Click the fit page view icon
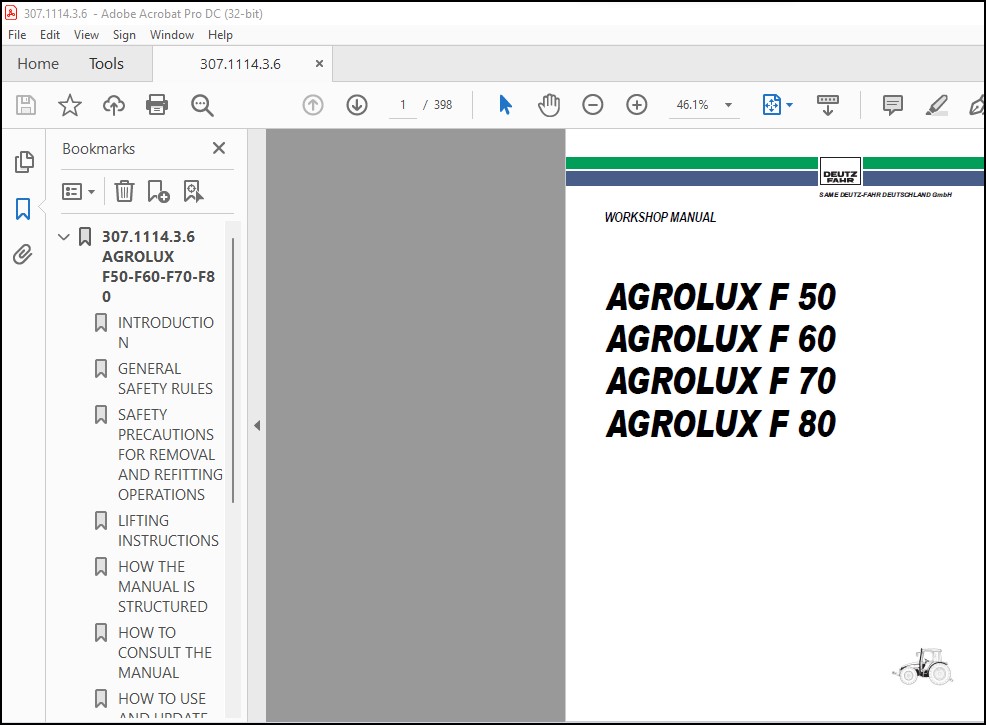Viewport: 986px width, 725px height. pos(772,105)
